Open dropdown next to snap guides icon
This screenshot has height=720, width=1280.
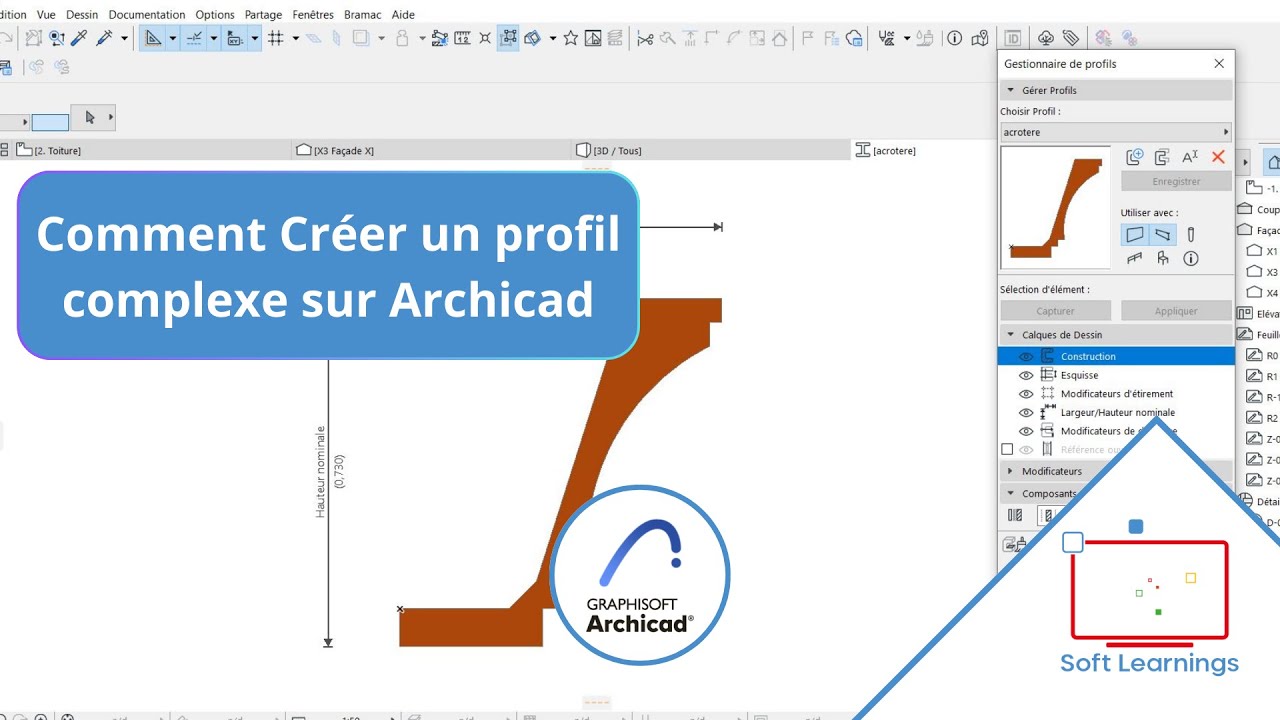(214, 38)
